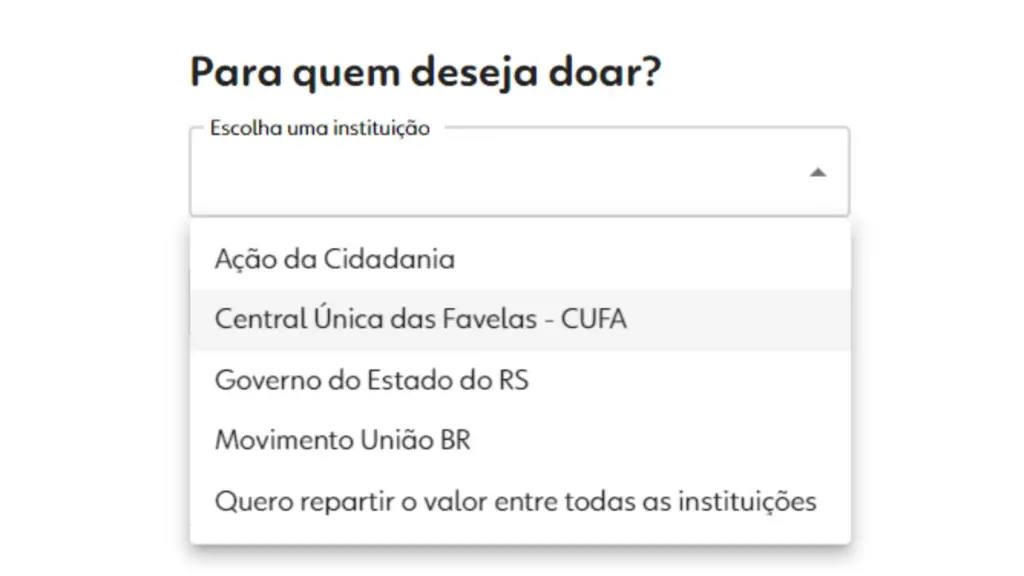Choose the option mentioning todas as instituições

(516, 500)
